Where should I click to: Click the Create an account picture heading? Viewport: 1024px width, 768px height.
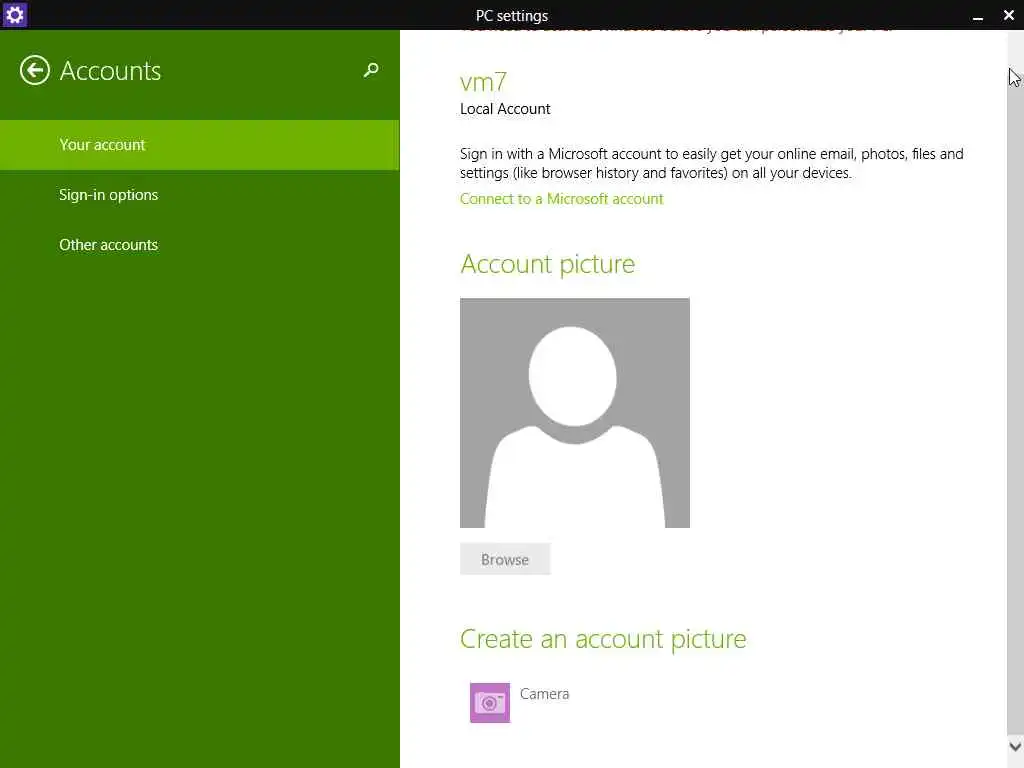coord(603,639)
